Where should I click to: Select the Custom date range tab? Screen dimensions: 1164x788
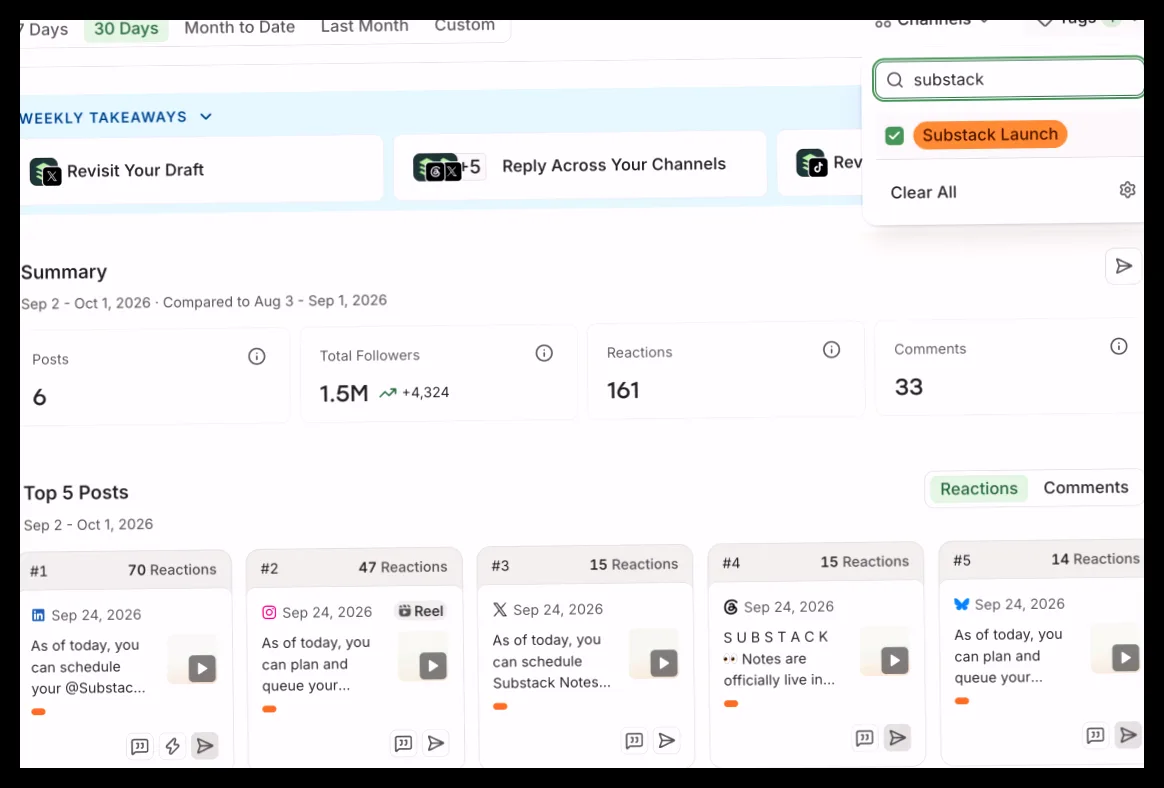pos(465,25)
